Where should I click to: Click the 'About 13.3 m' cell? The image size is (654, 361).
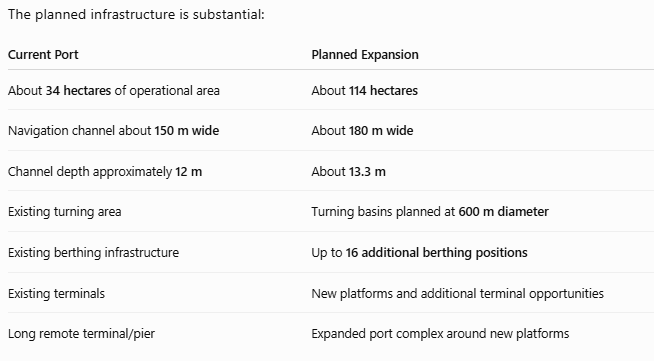pos(348,171)
